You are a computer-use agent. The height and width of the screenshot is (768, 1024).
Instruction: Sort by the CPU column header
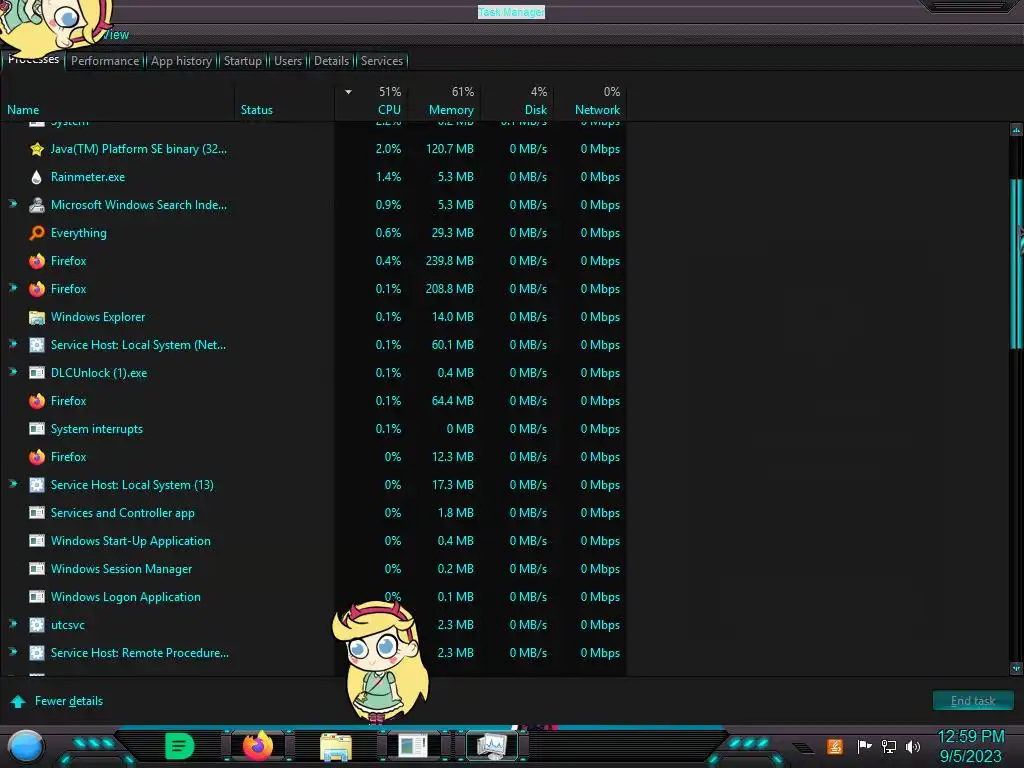tap(389, 110)
